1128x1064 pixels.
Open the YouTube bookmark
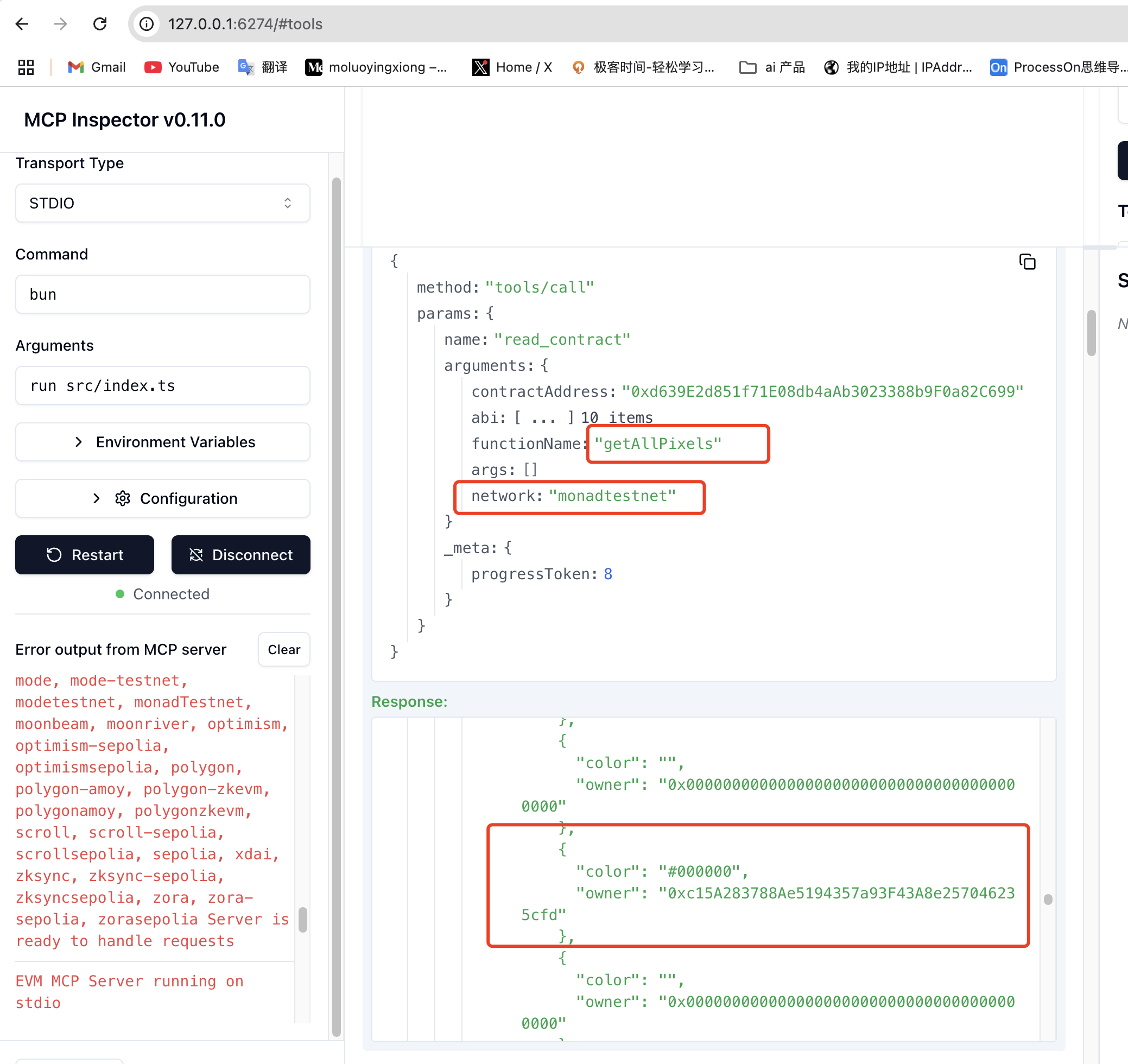tap(181, 67)
